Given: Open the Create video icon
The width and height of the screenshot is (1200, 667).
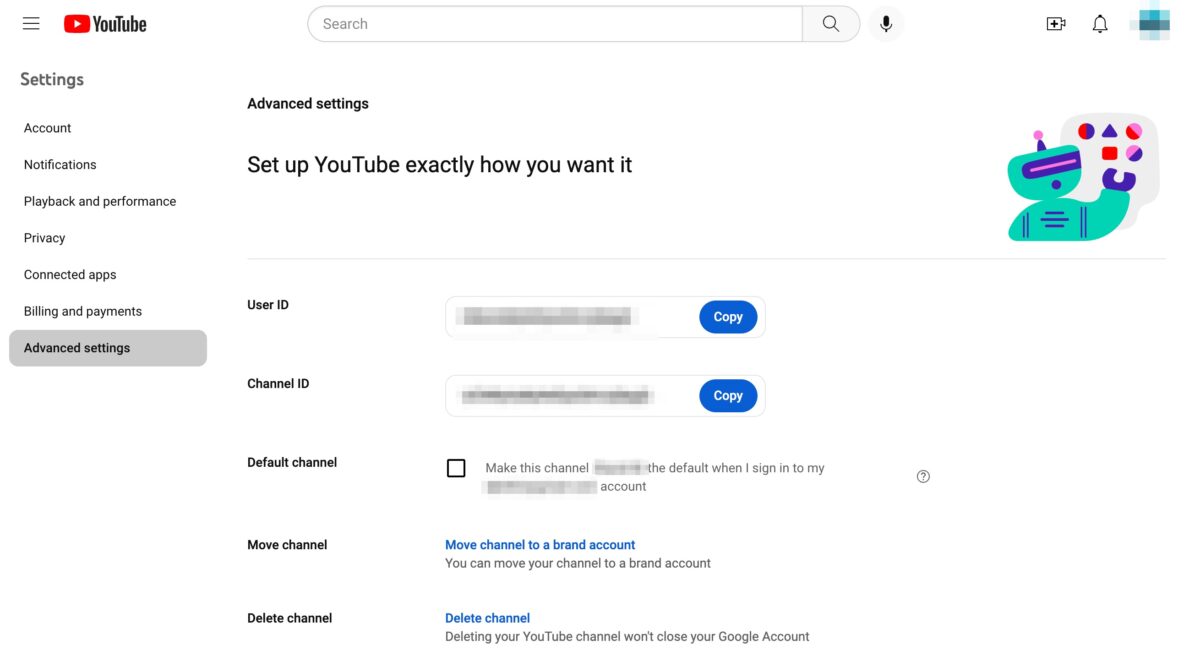Looking at the screenshot, I should 1055,24.
